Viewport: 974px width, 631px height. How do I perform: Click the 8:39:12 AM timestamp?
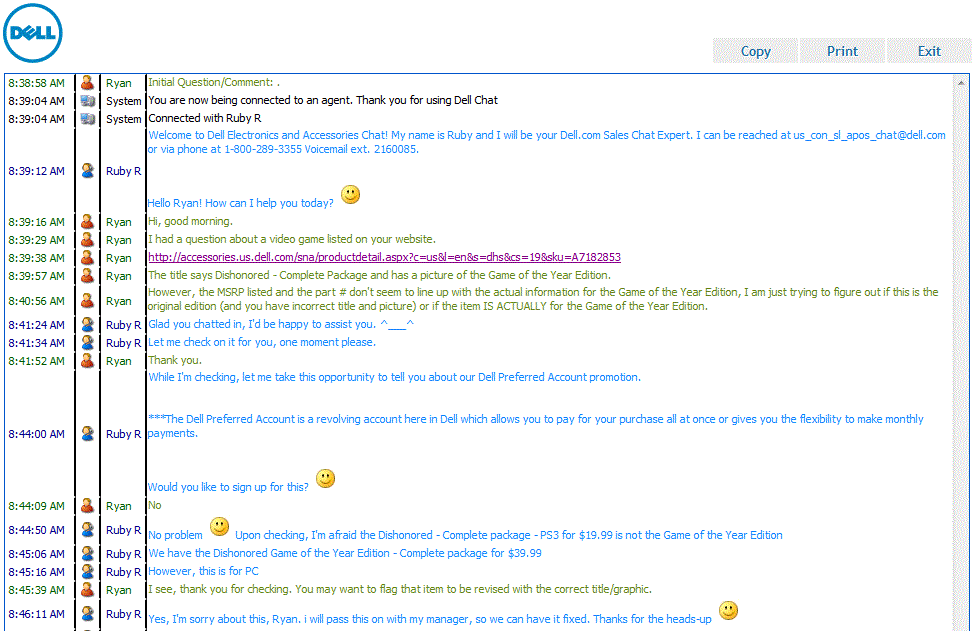point(37,171)
